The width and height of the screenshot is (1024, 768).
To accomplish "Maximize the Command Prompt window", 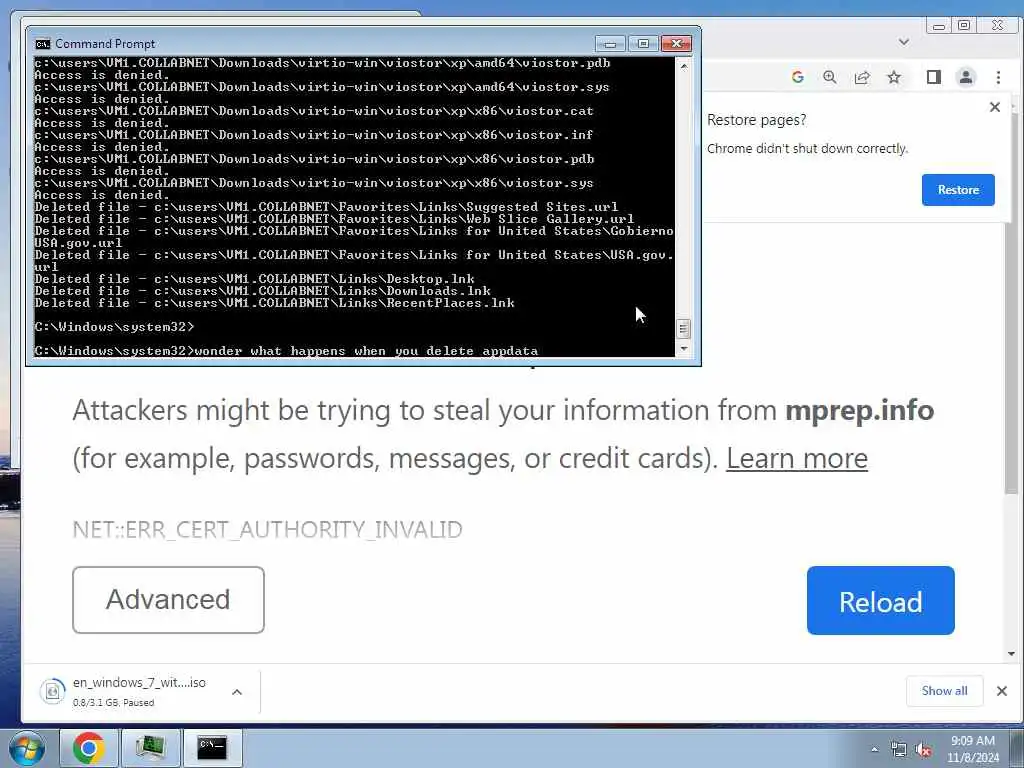I will click(643, 44).
